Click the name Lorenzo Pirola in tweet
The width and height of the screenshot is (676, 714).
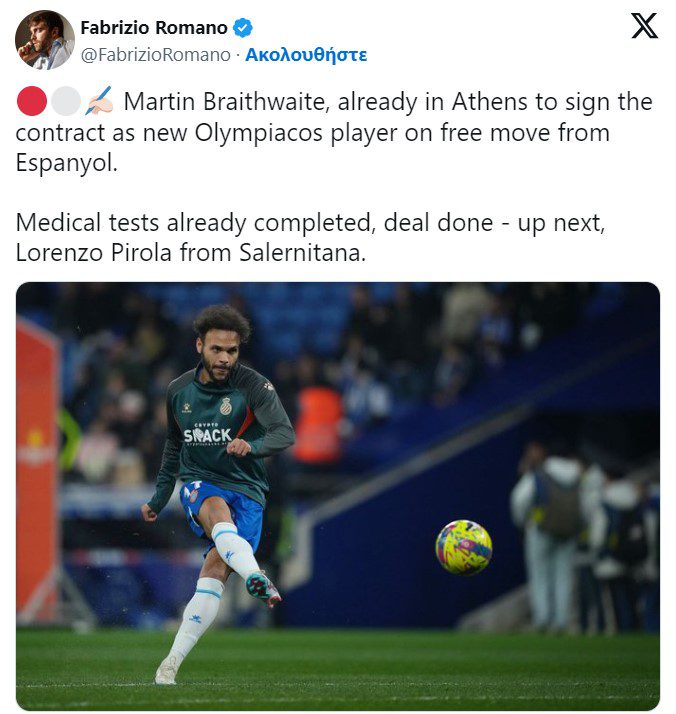93,253
